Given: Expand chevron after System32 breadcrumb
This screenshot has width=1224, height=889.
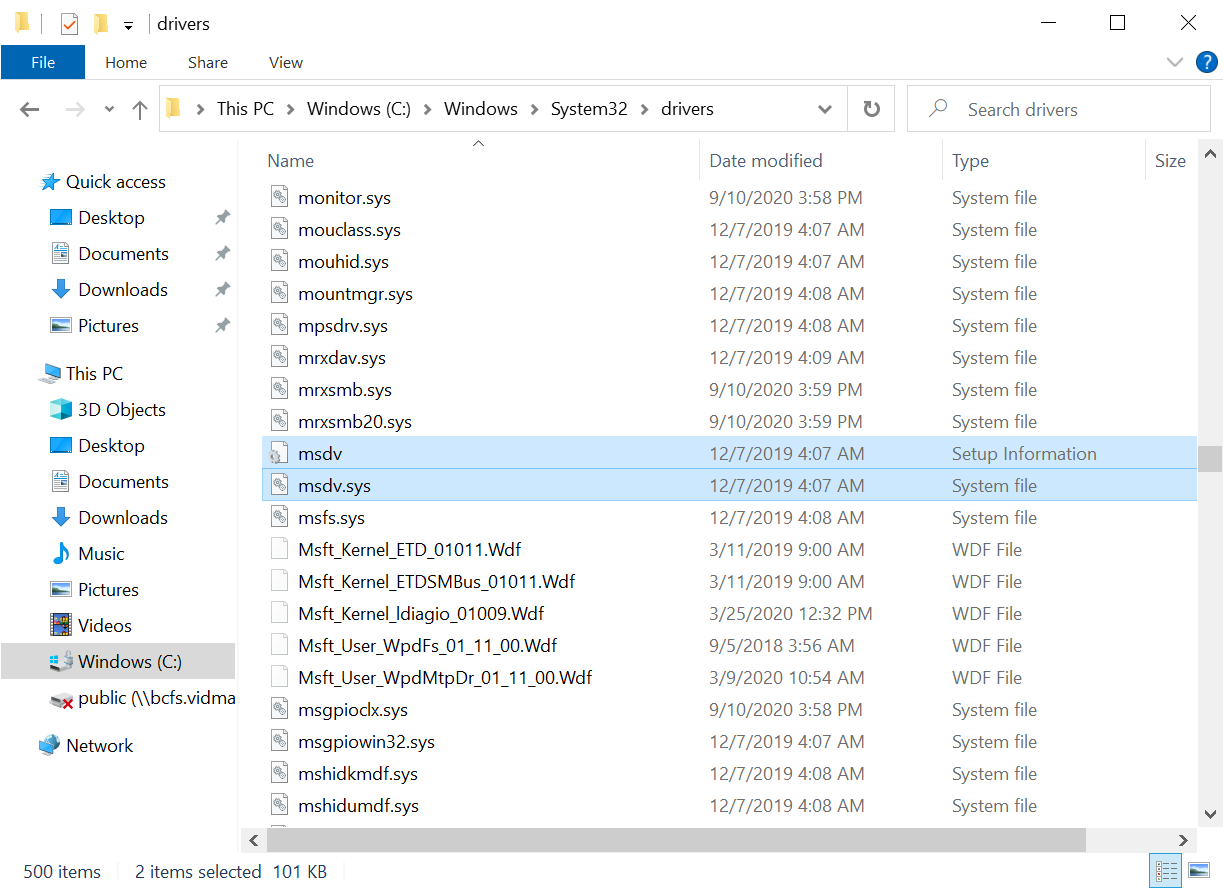Looking at the screenshot, I should pos(644,109).
